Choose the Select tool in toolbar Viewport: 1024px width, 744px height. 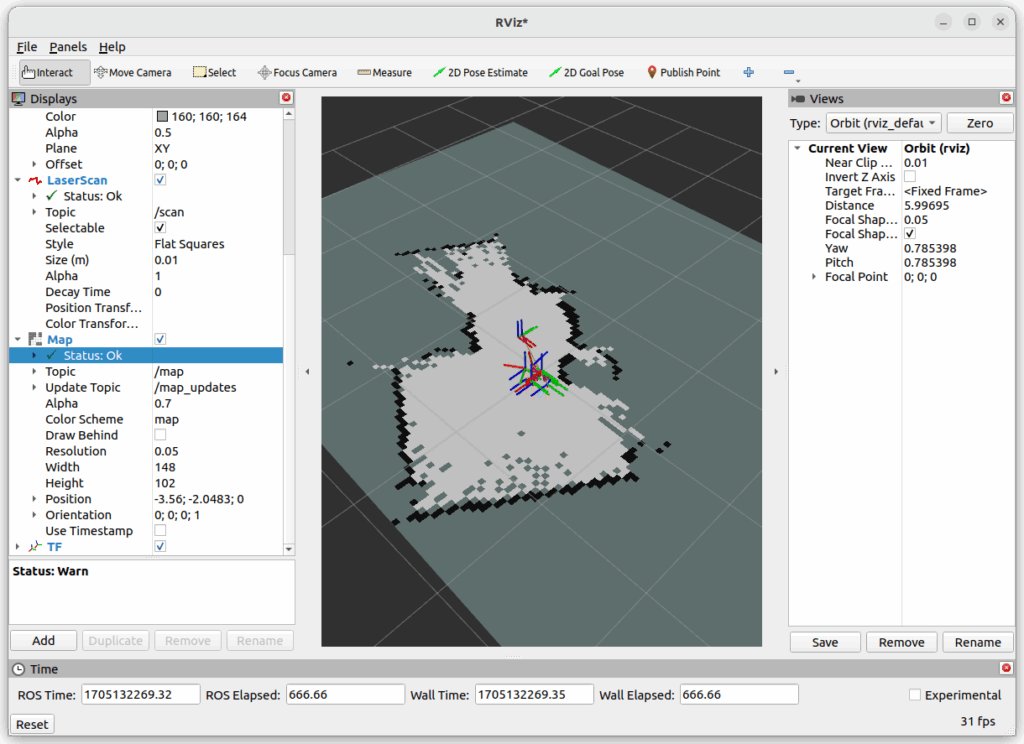(214, 72)
